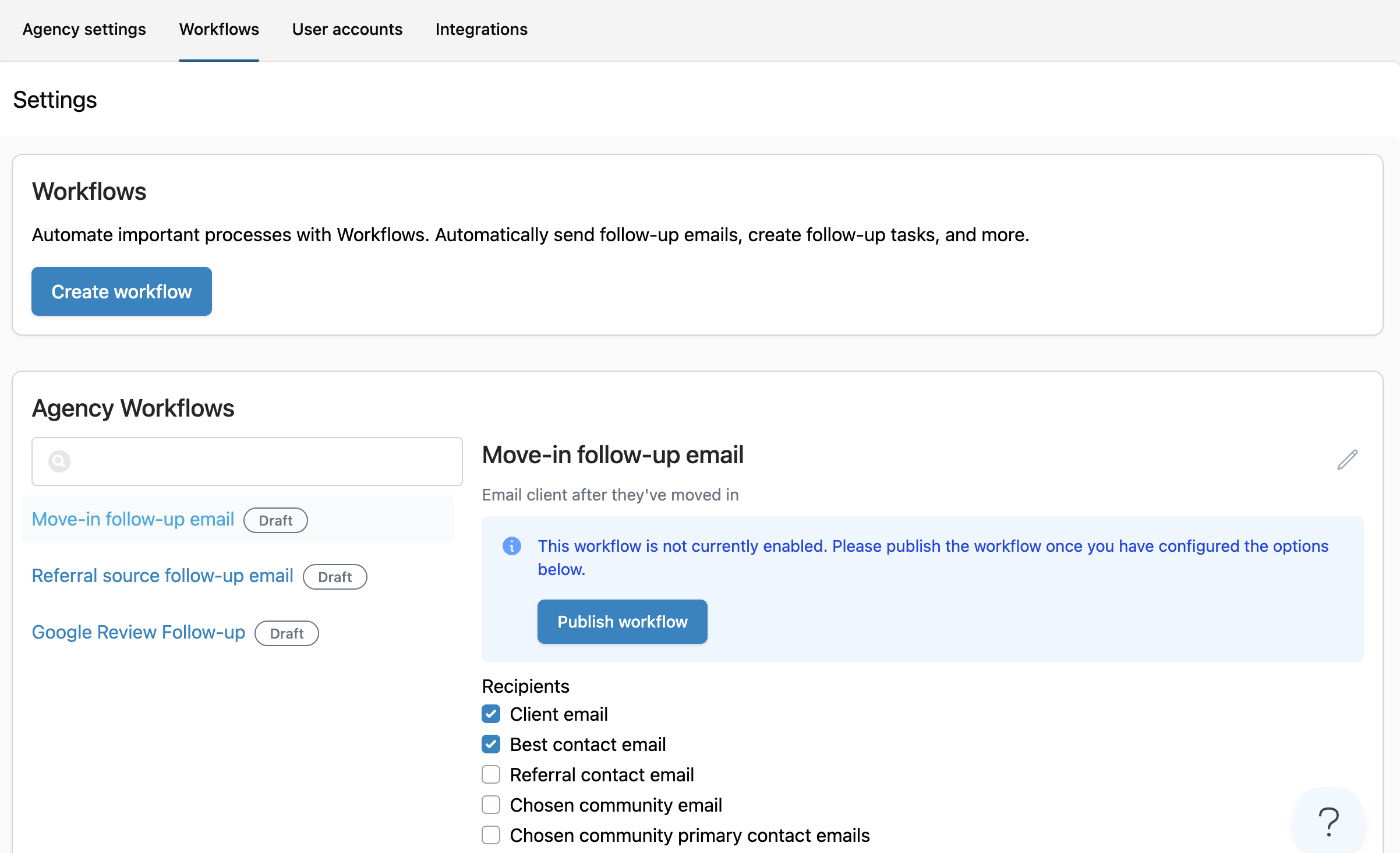Open Referral source follow-up email workflow
Viewport: 1400px width, 853px height.
[x=162, y=576]
